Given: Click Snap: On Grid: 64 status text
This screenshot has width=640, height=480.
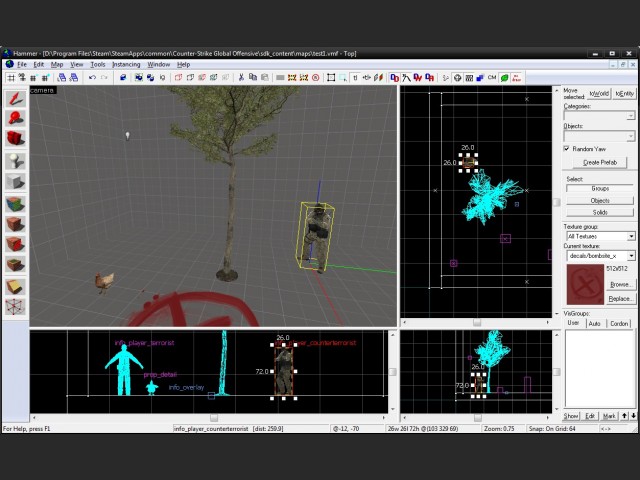Looking at the screenshot, I should click(x=552, y=429).
